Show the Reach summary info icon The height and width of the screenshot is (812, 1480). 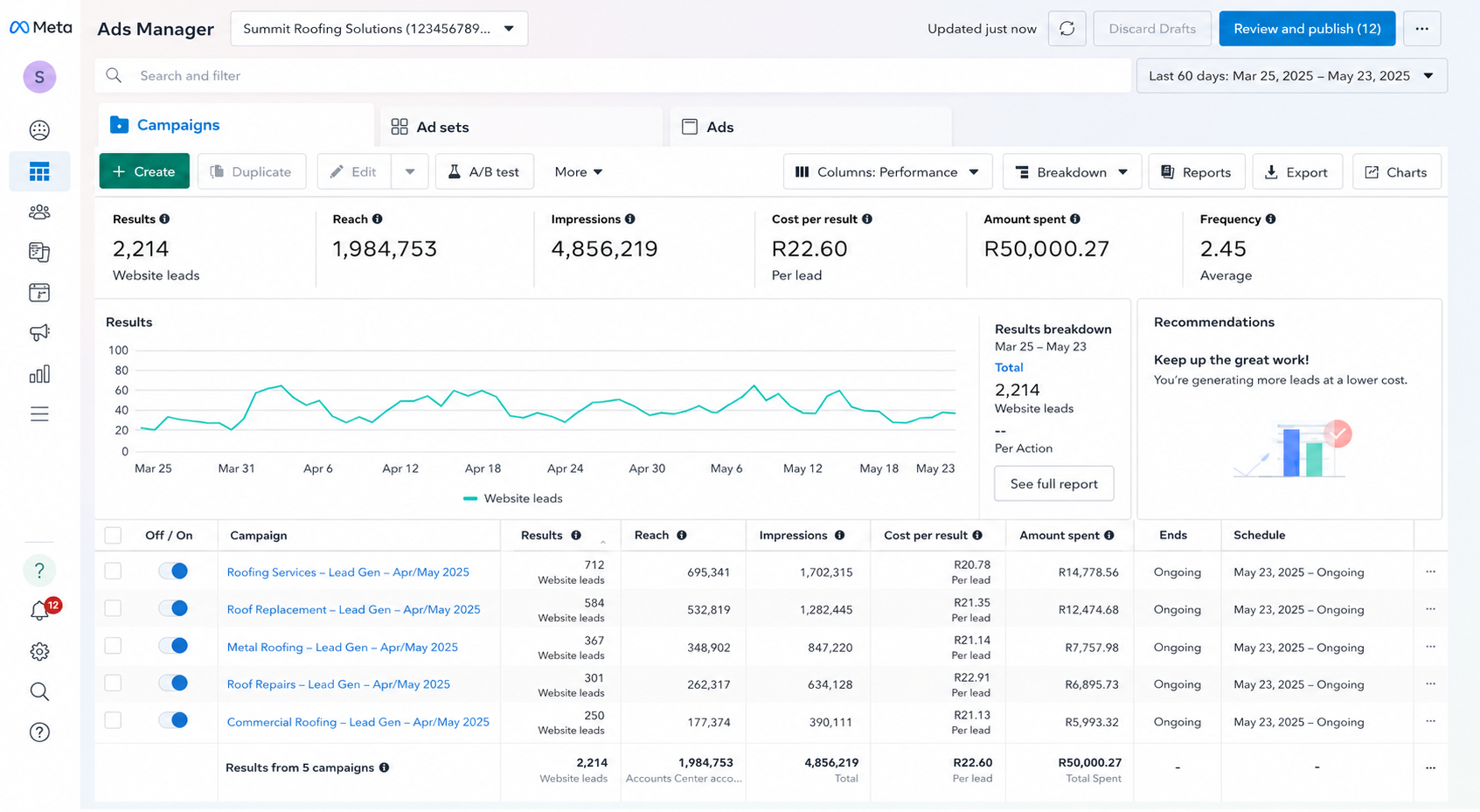click(378, 219)
